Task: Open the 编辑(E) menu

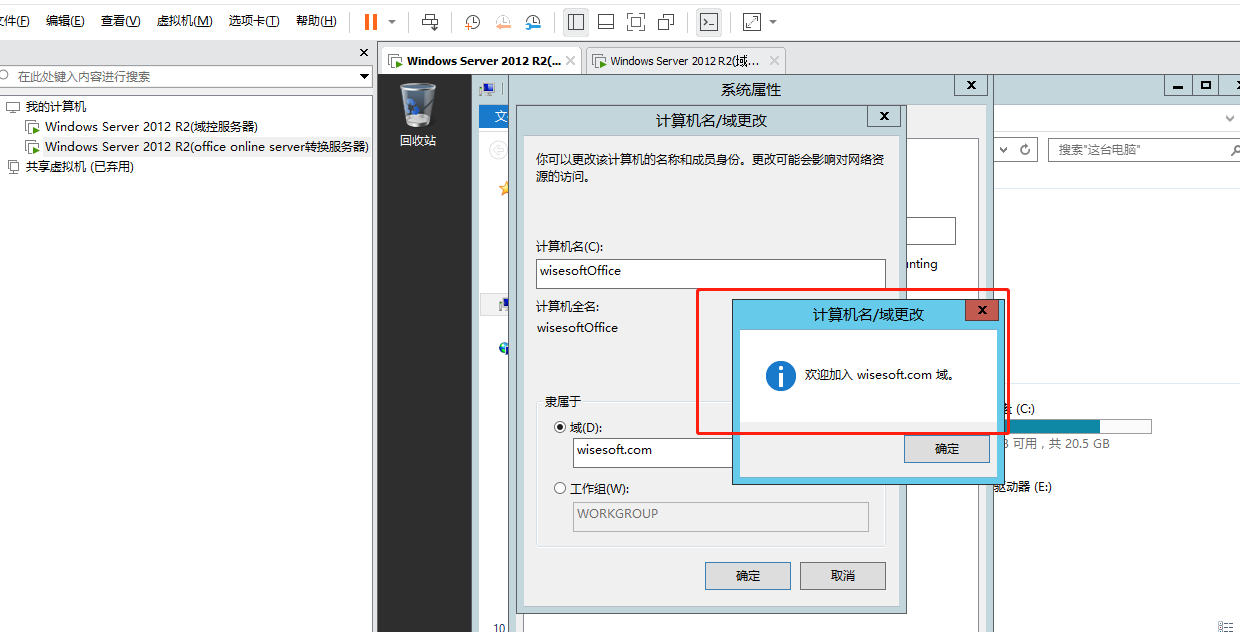Action: tap(65, 21)
